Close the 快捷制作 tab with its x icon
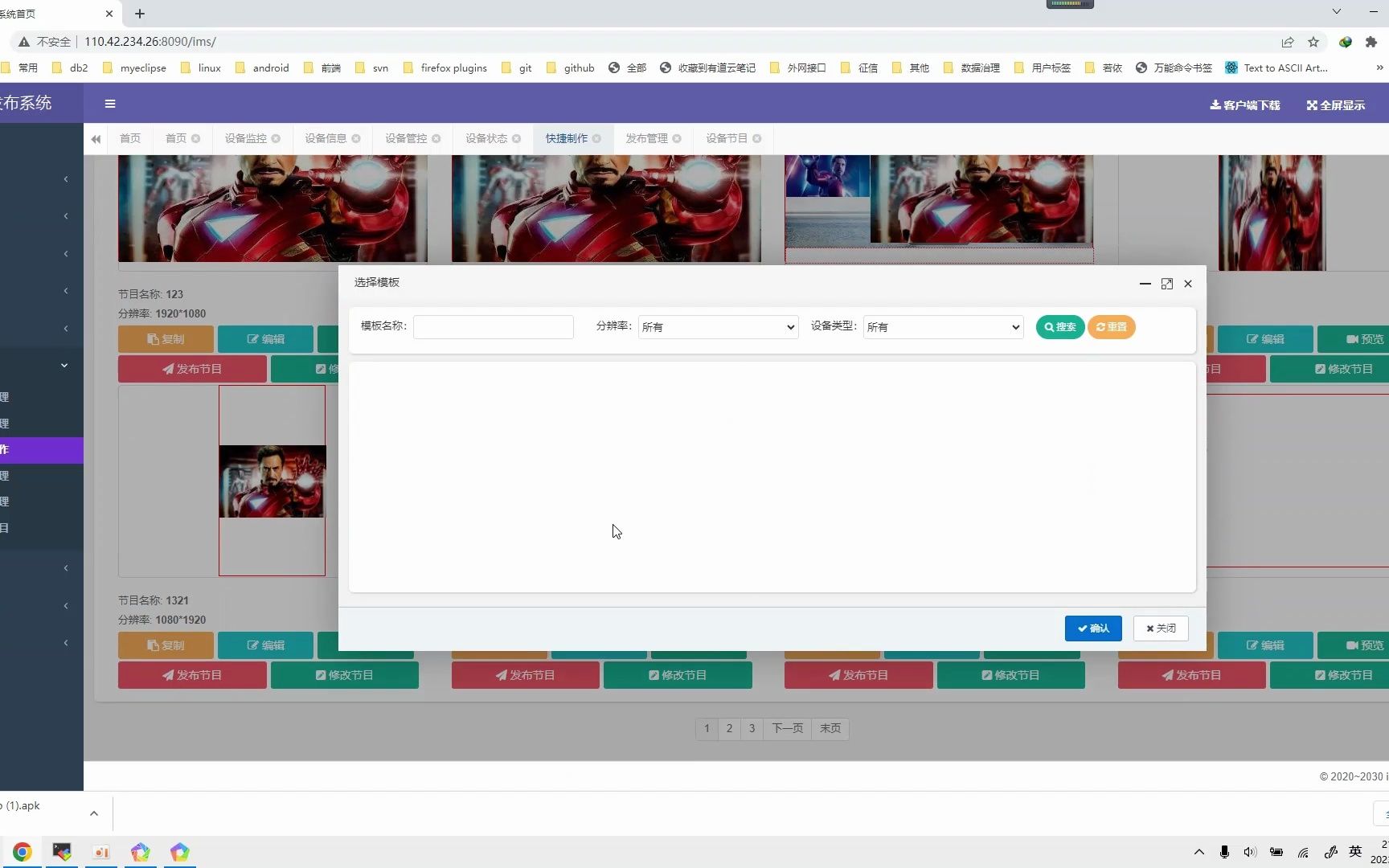This screenshot has height=868, width=1389. click(596, 138)
